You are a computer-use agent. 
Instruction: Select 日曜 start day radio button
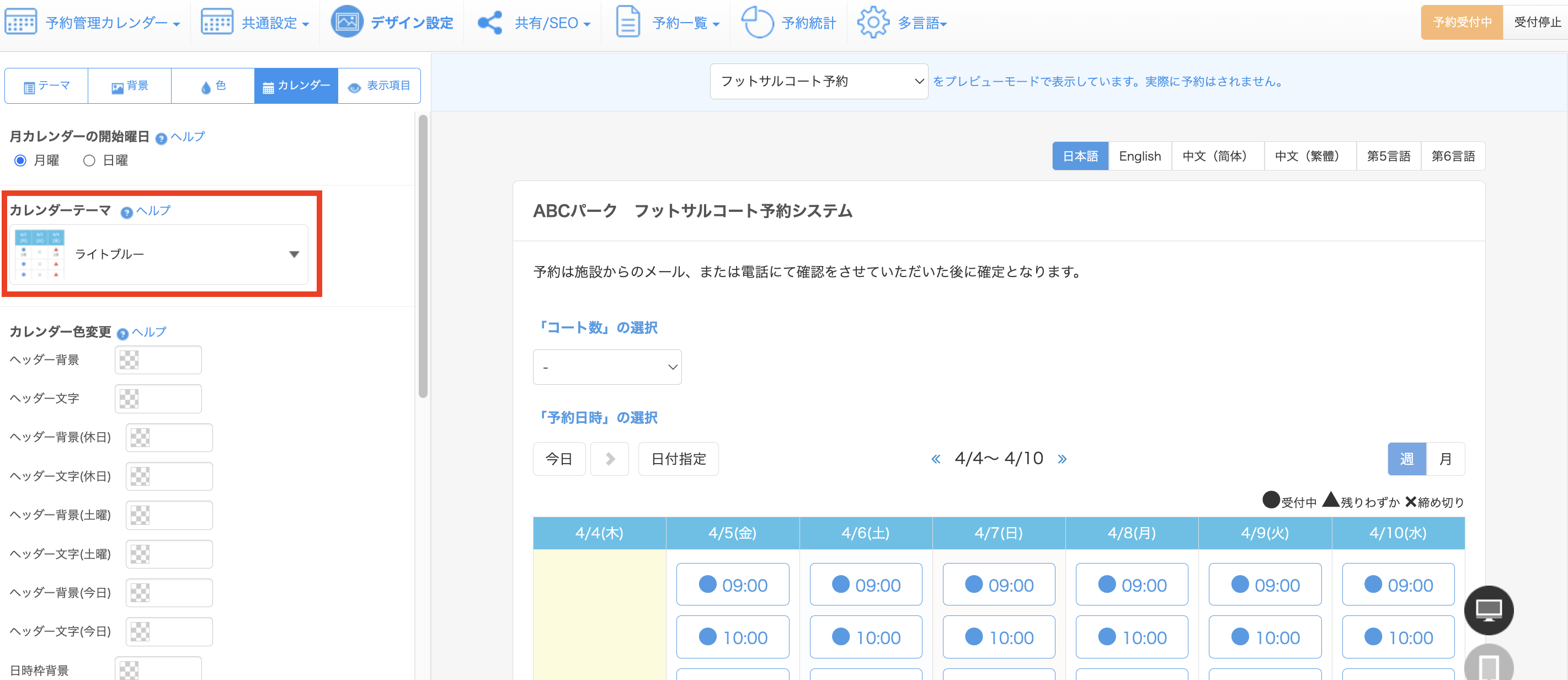(x=89, y=161)
